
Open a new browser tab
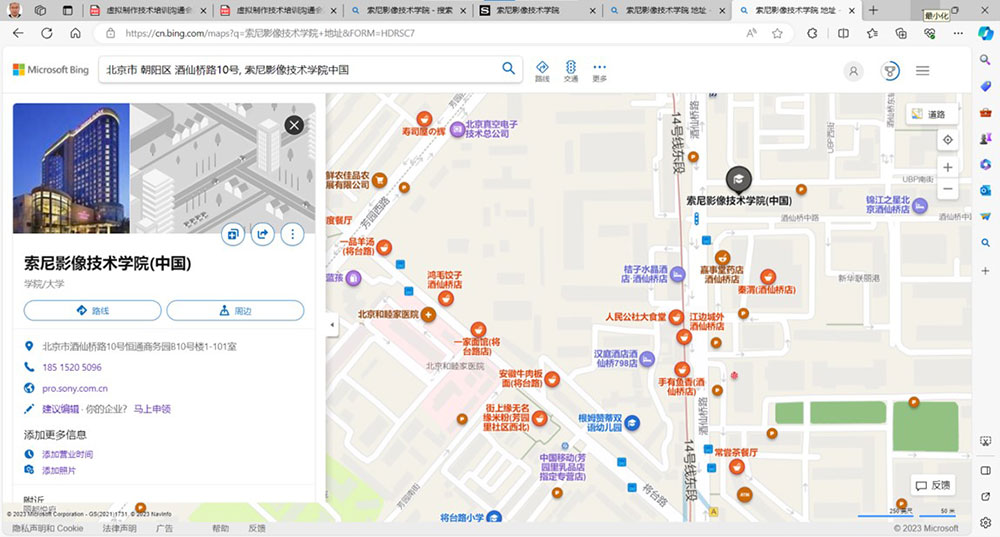(x=873, y=10)
